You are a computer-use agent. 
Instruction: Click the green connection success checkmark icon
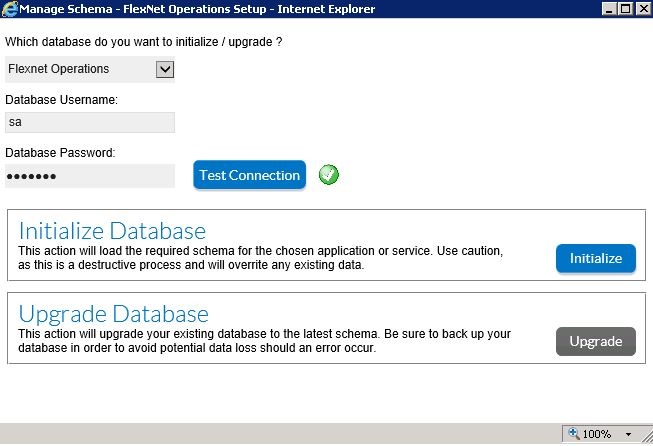[x=329, y=174]
